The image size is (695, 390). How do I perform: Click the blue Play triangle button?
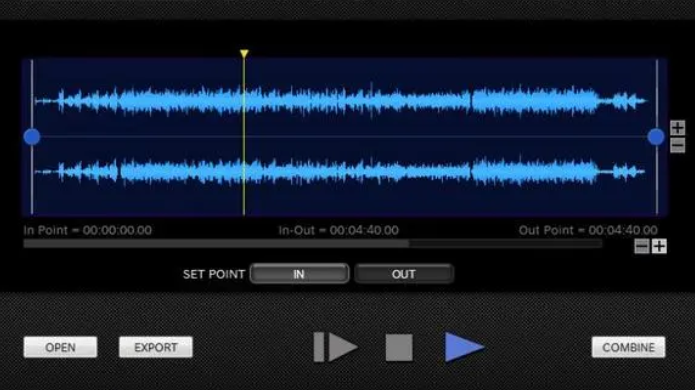464,347
